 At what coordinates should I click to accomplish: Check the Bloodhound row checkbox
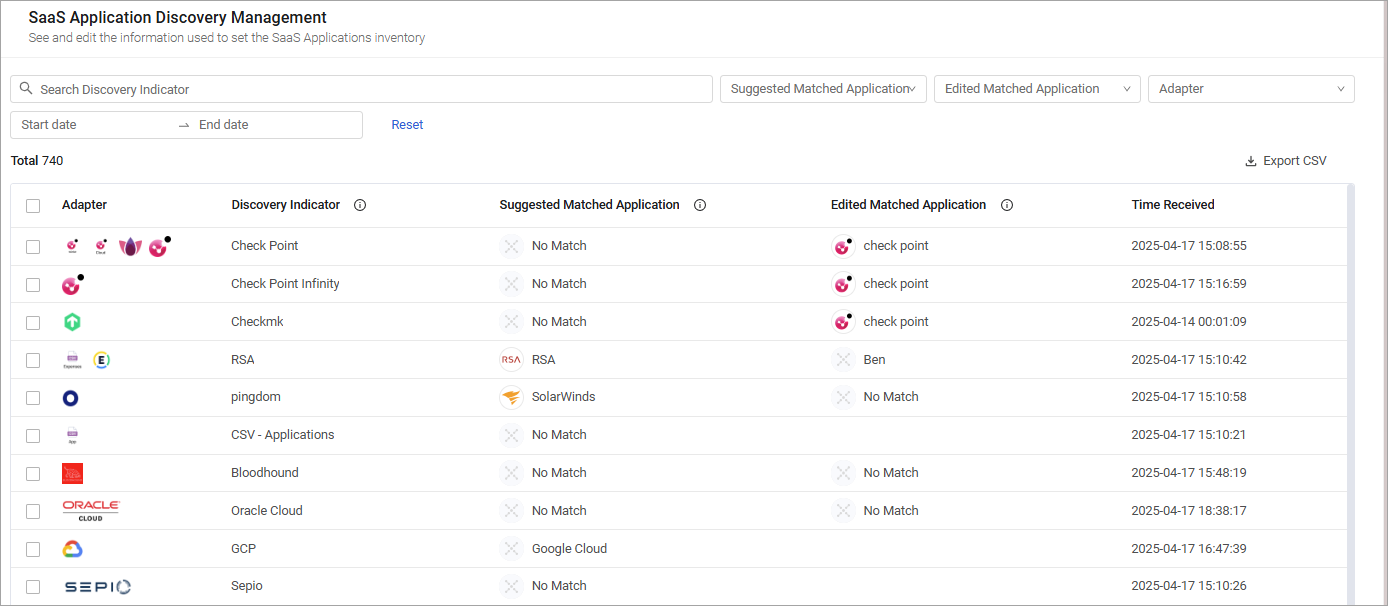33,474
